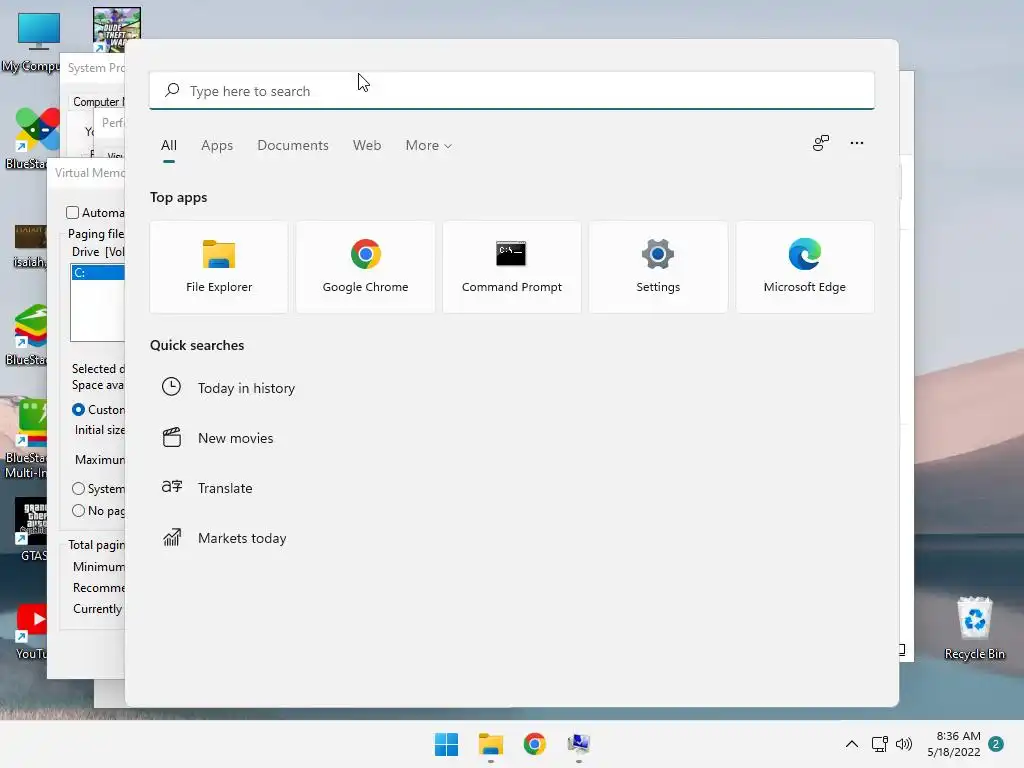Open the clock showing 8:36 AM
The width and height of the screenshot is (1024, 768).
click(954, 744)
